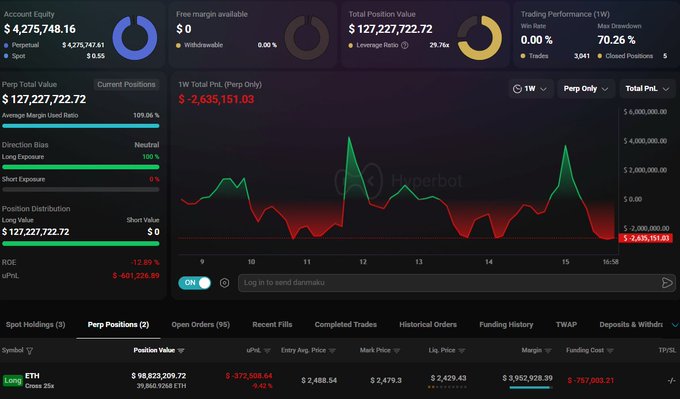Screen dimensions: 680x399
Task: Click ETH entry price $2,488.54
Action: coord(319,380)
